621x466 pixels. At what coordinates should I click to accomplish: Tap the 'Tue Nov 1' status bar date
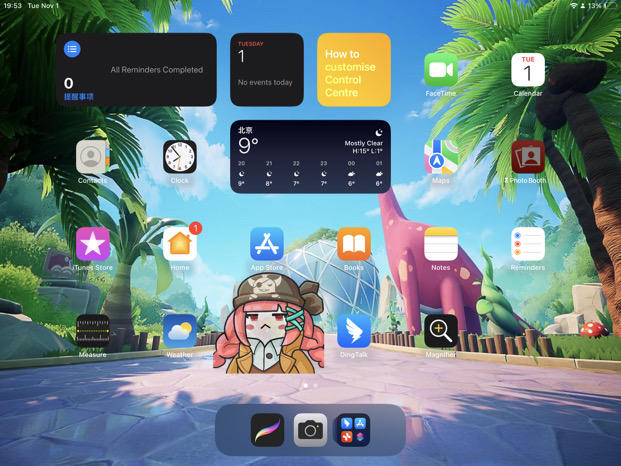[43, 6]
